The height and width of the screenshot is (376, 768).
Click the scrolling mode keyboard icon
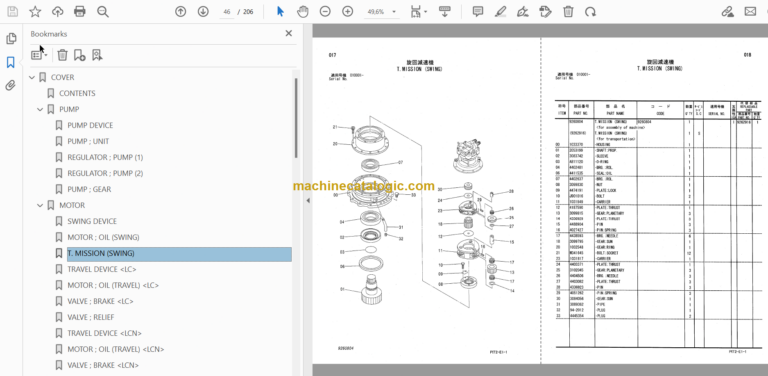click(445, 12)
